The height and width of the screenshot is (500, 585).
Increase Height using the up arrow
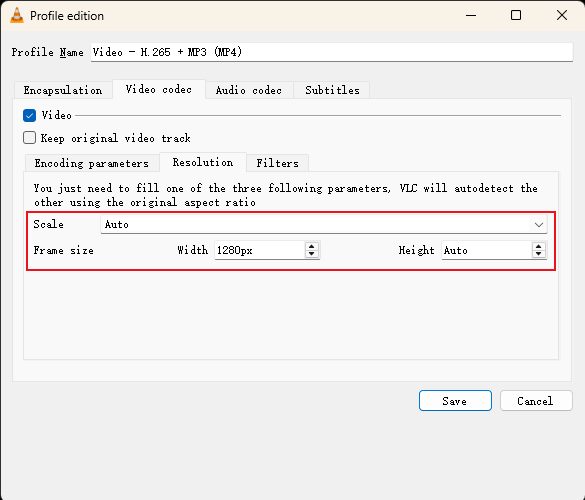click(x=538, y=246)
